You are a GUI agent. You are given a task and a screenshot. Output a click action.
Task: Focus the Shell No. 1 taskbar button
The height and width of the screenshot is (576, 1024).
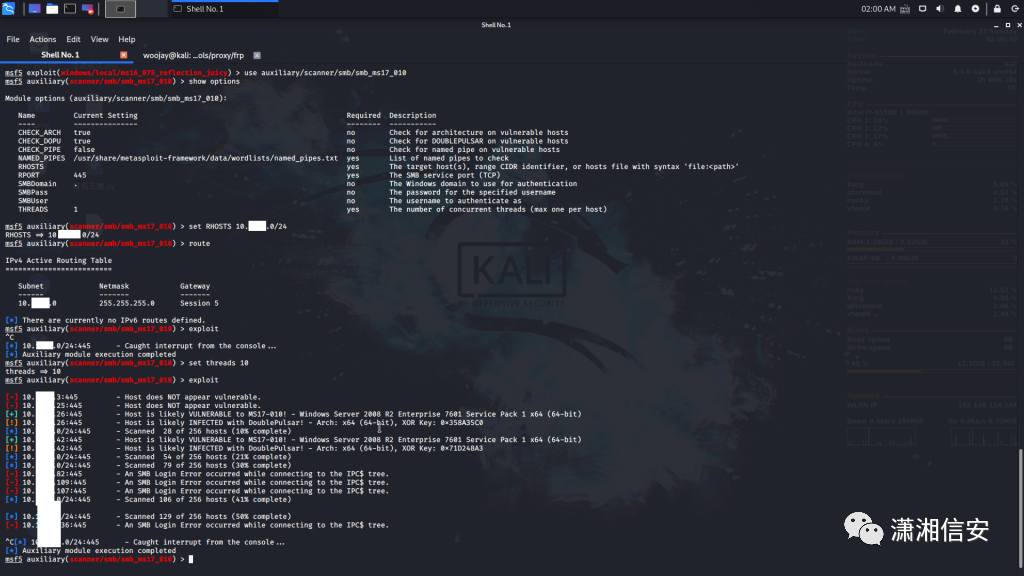(x=224, y=8)
